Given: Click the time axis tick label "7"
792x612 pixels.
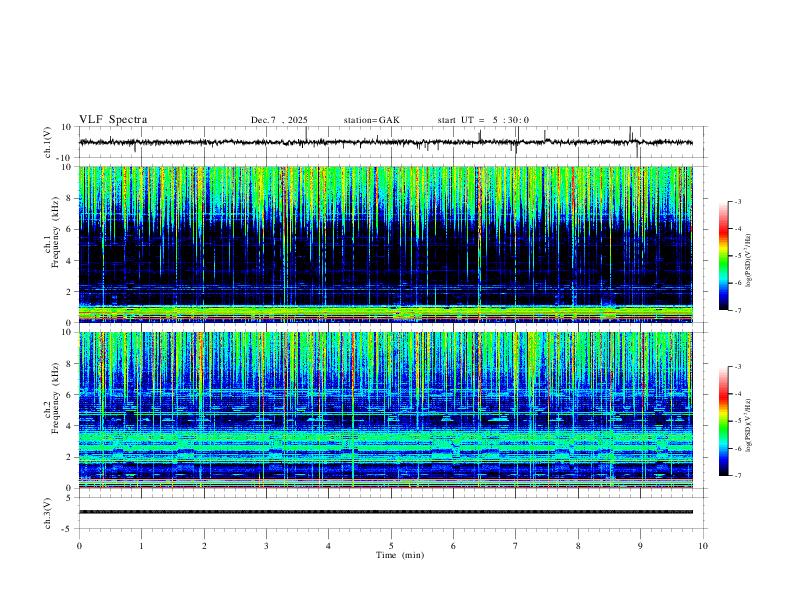Looking at the screenshot, I should (516, 546).
